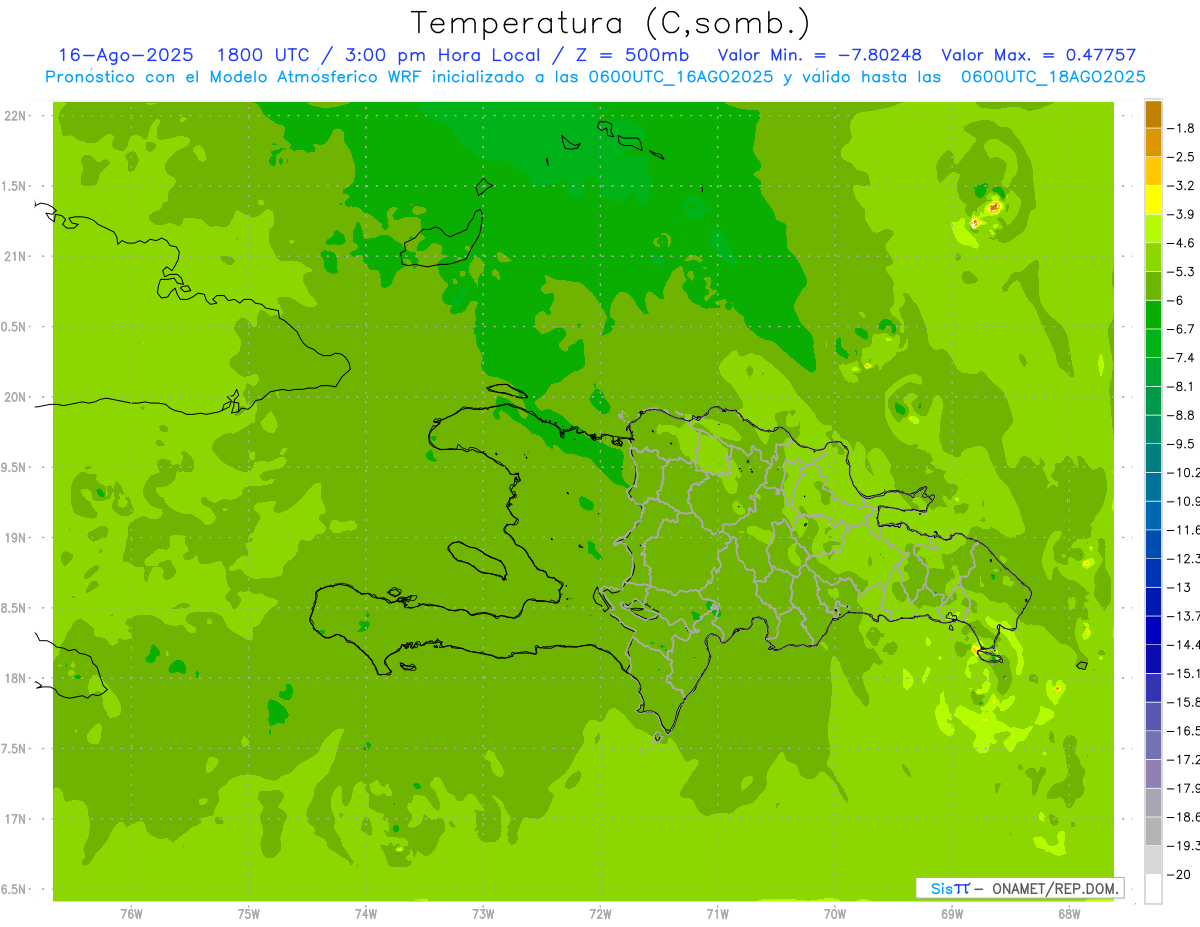This screenshot has width=1200, height=927.
Task: Click the '-1.8' colorbar label
Action: pos(1180,128)
